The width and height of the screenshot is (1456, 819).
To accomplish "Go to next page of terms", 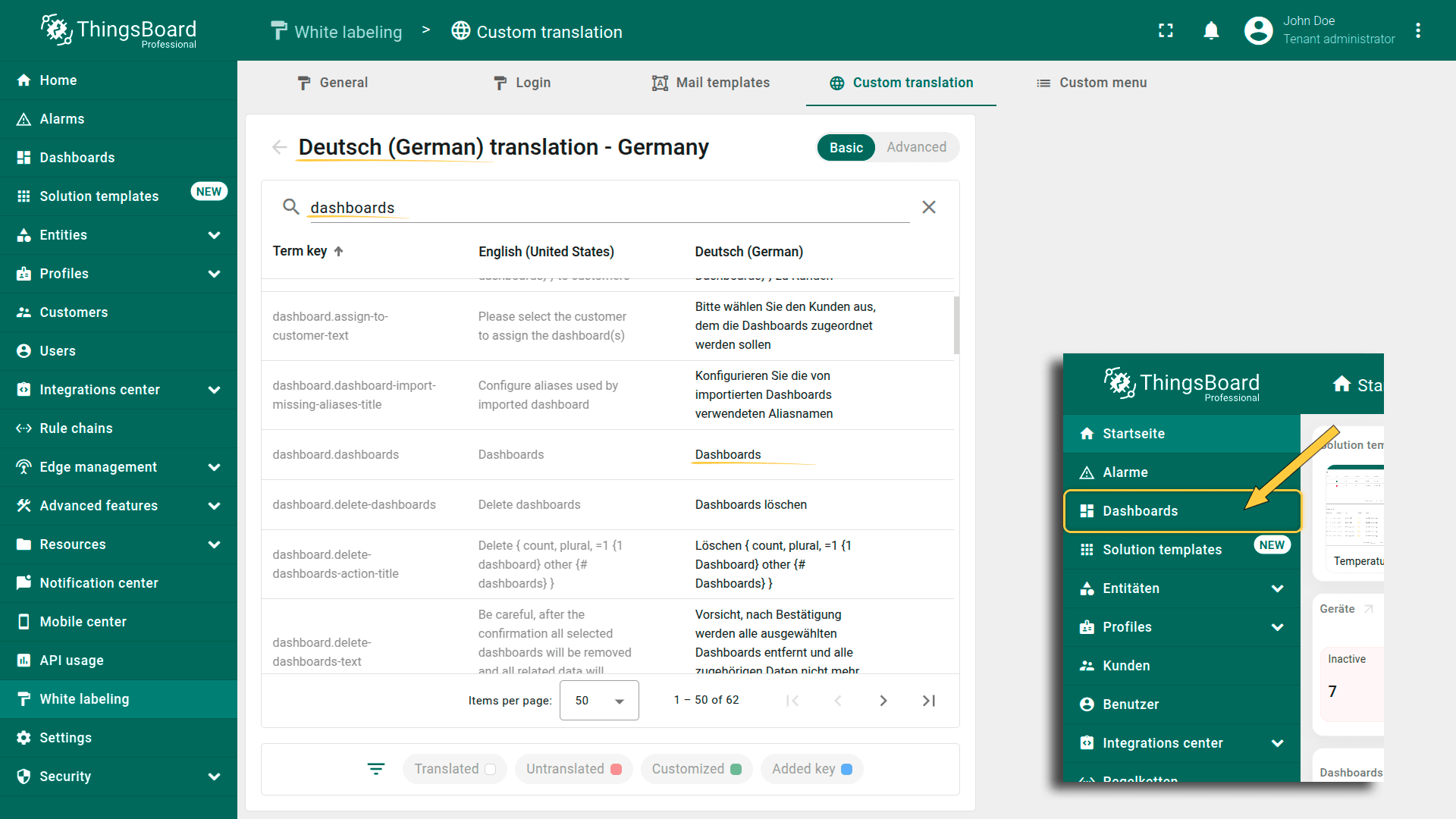I will [x=883, y=701].
